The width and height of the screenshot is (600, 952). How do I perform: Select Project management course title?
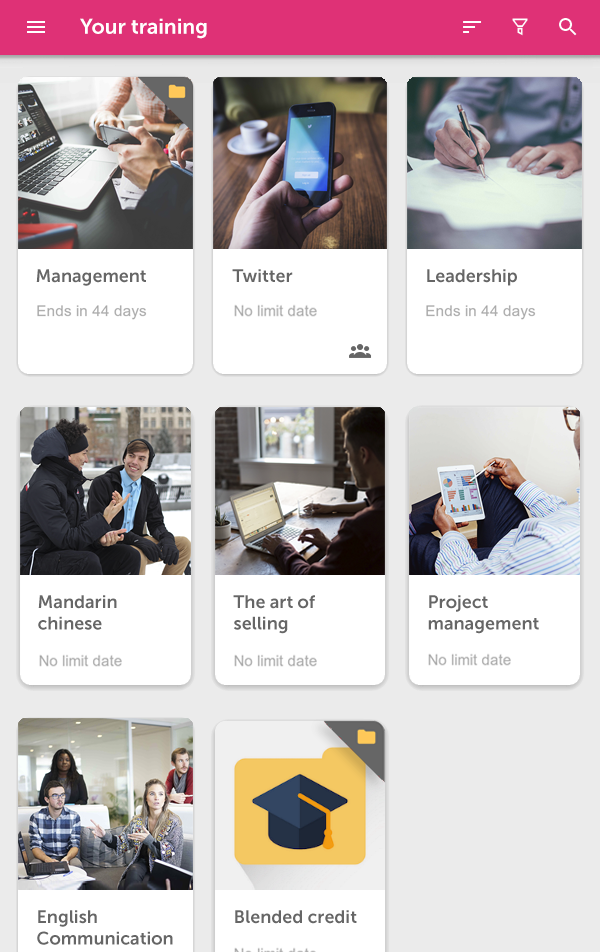click(x=483, y=613)
